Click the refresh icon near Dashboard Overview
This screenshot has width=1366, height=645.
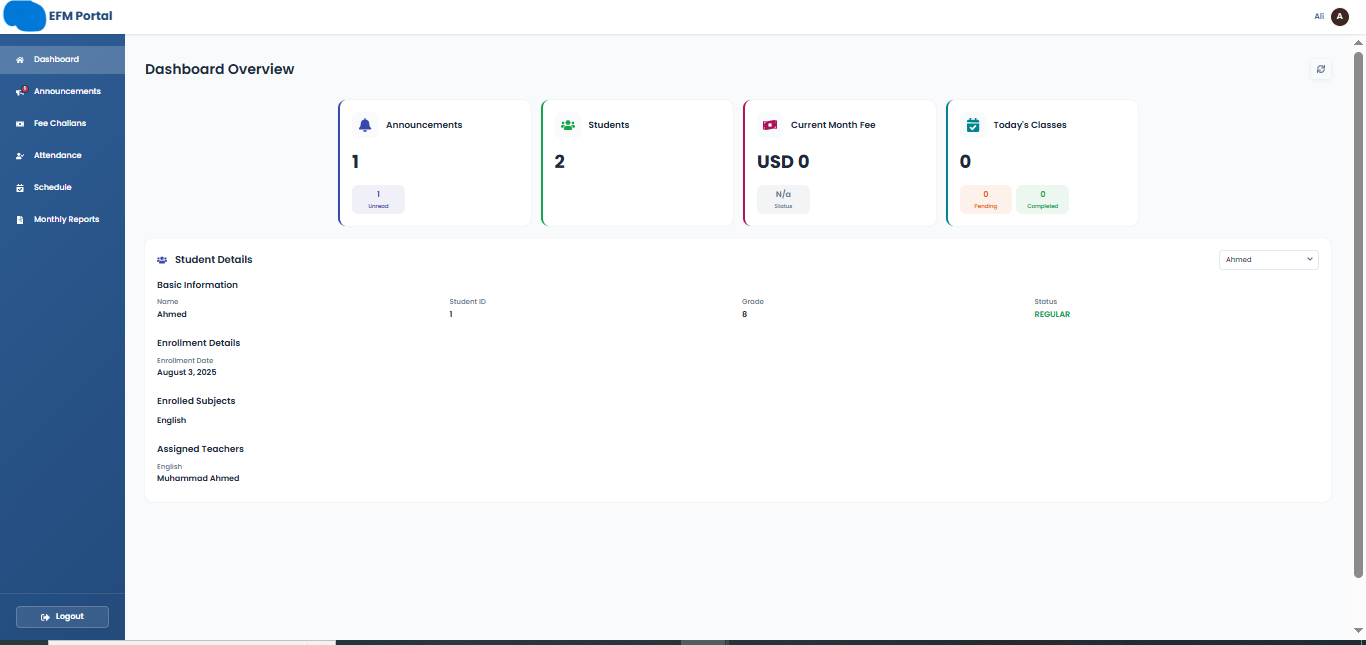(1321, 69)
